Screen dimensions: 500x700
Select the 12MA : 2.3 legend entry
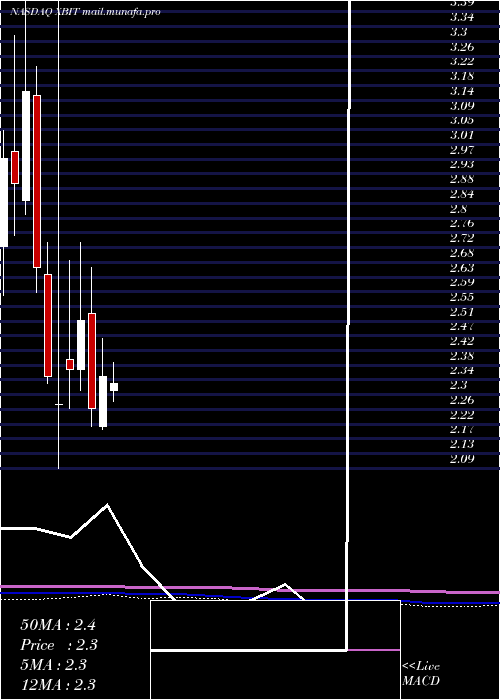(58, 684)
